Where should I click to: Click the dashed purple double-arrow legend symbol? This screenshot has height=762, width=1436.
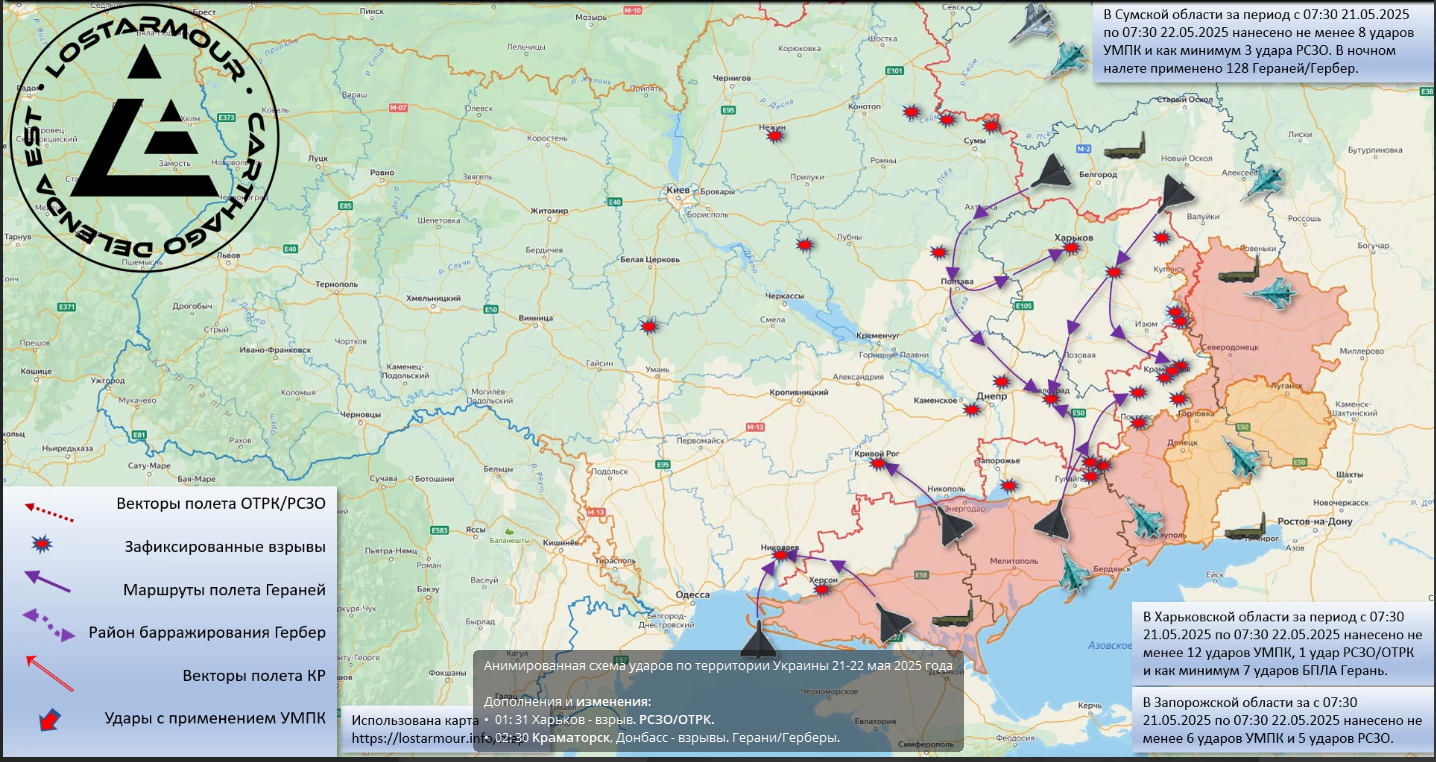click(47, 625)
